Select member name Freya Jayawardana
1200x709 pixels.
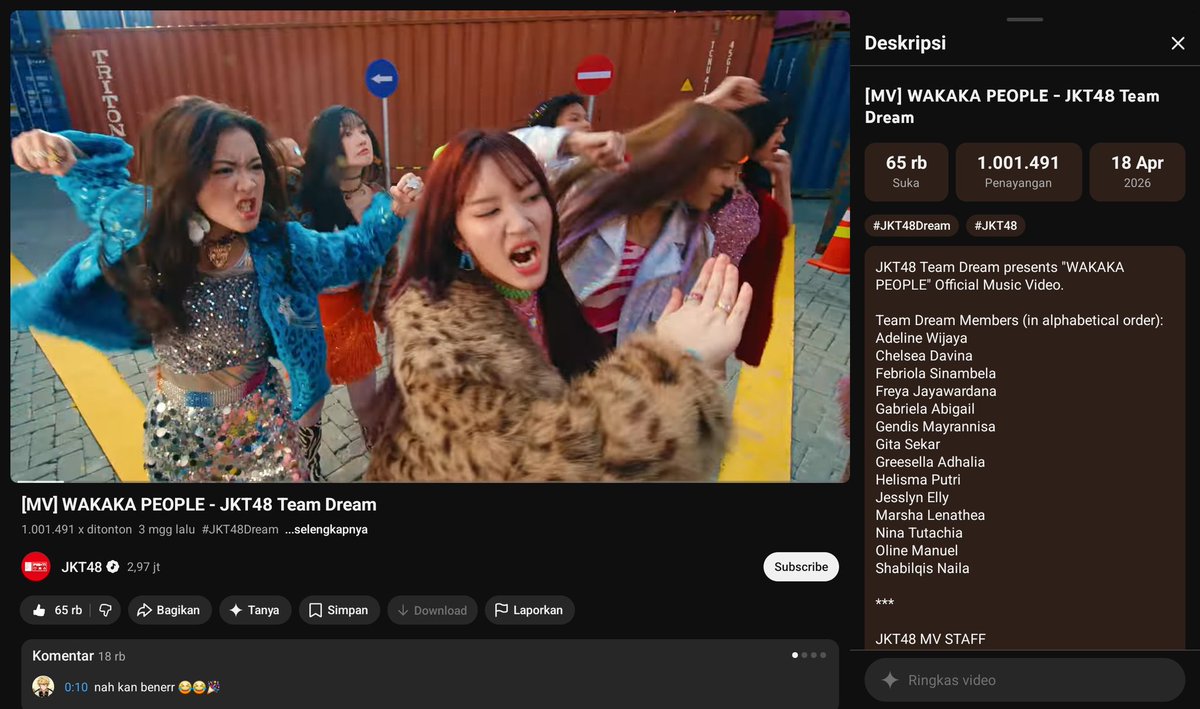click(x=936, y=391)
